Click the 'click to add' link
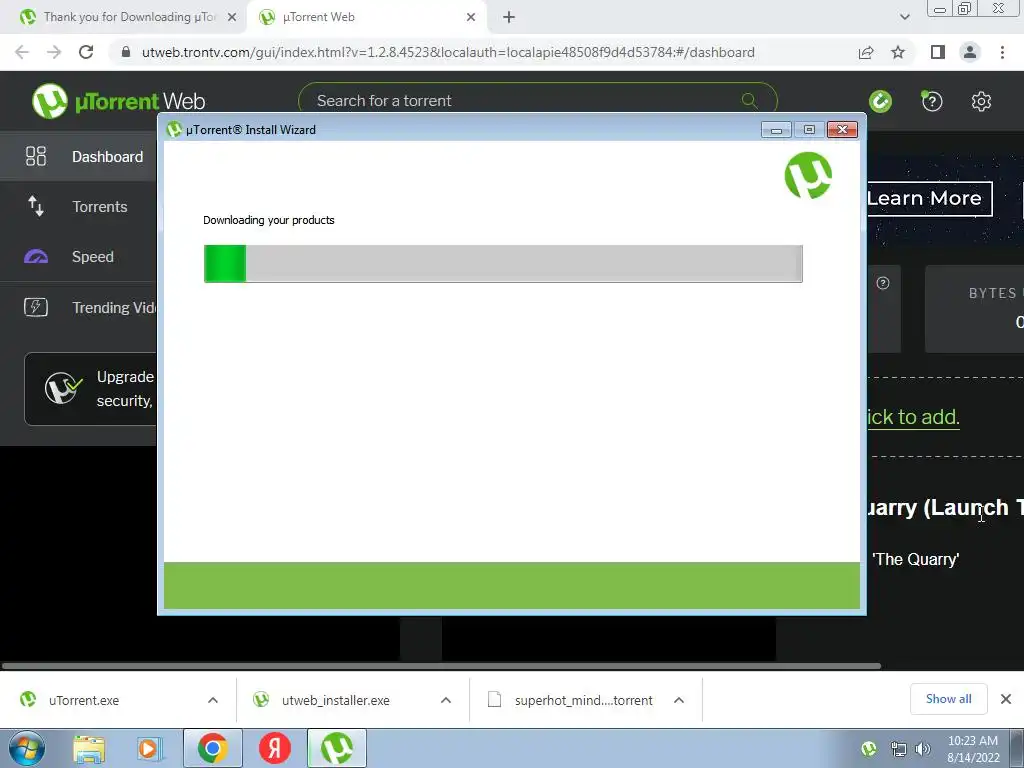This screenshot has width=1024, height=768. pyautogui.click(x=913, y=417)
